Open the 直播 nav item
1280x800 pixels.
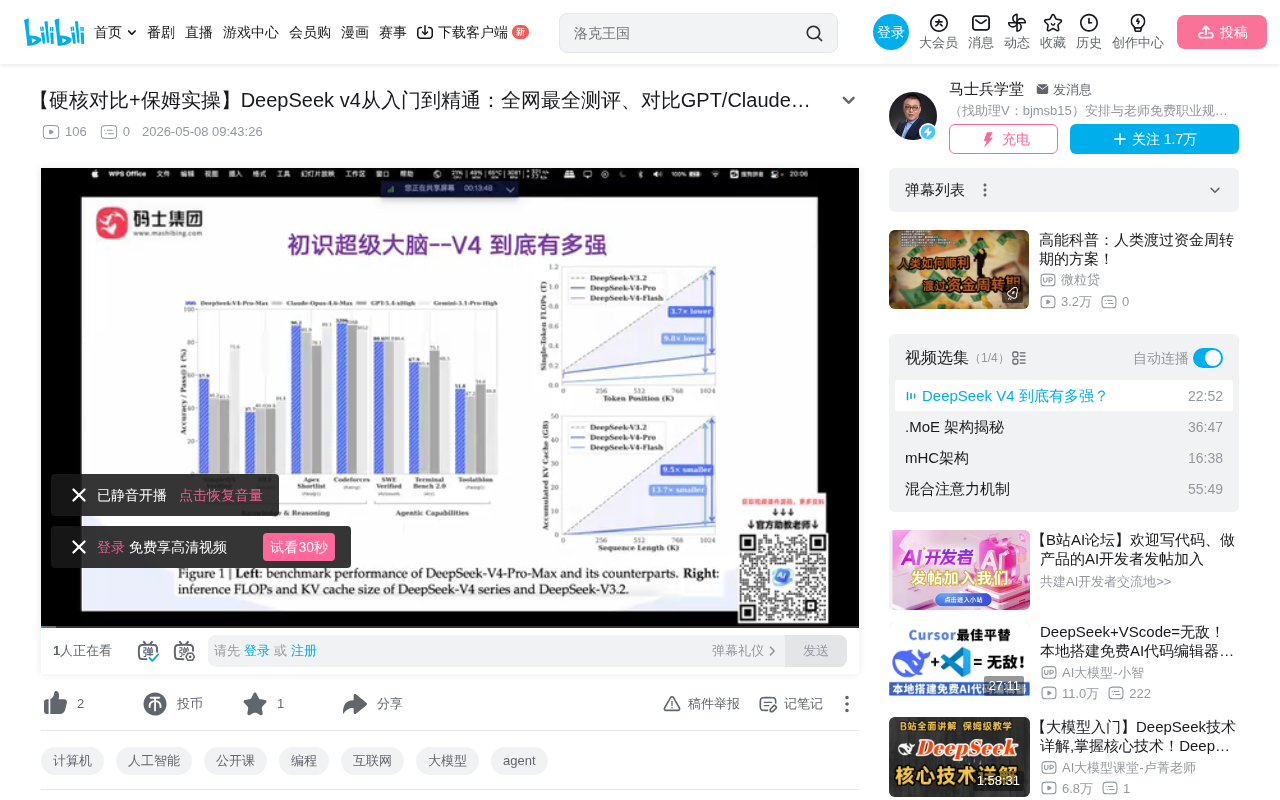point(199,32)
